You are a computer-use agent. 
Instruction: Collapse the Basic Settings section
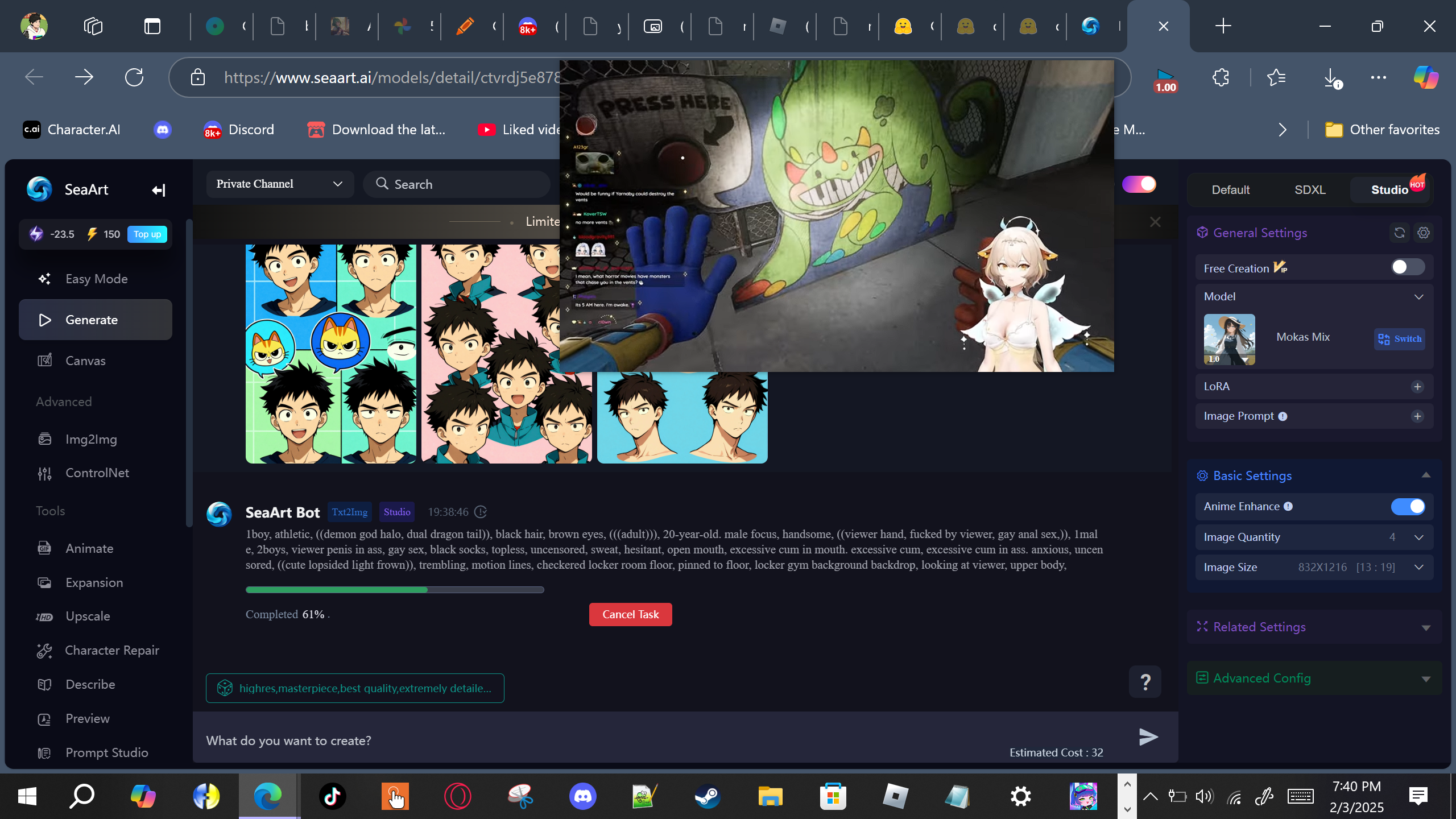point(1426,475)
